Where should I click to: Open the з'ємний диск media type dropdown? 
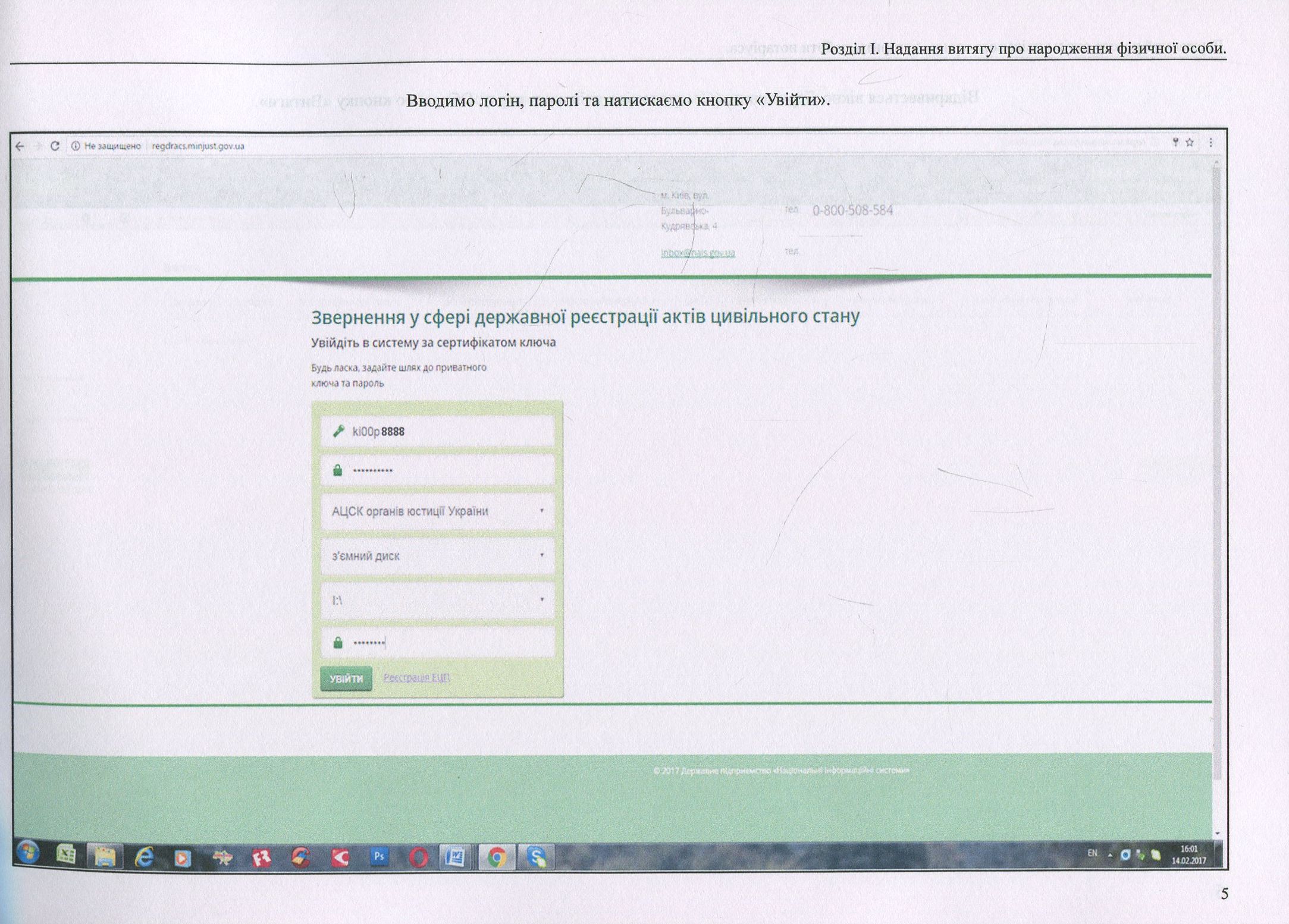tap(438, 555)
